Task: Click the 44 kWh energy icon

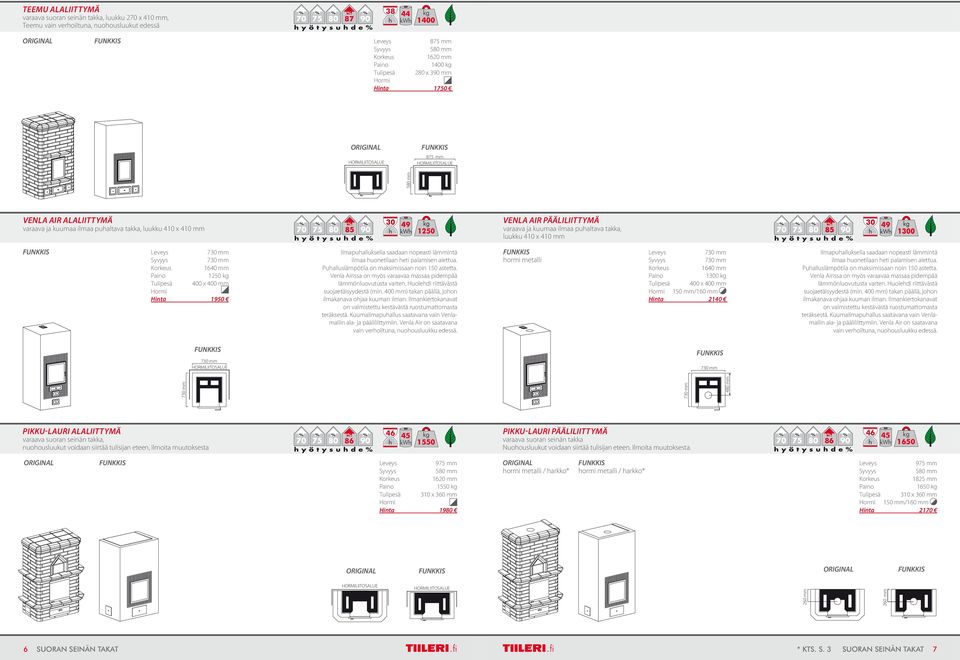Action: [x=405, y=16]
